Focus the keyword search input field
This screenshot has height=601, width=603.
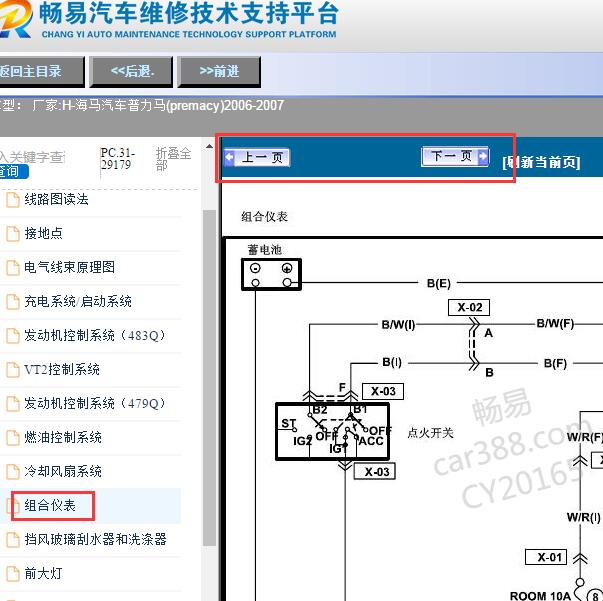pyautogui.click(x=33, y=157)
